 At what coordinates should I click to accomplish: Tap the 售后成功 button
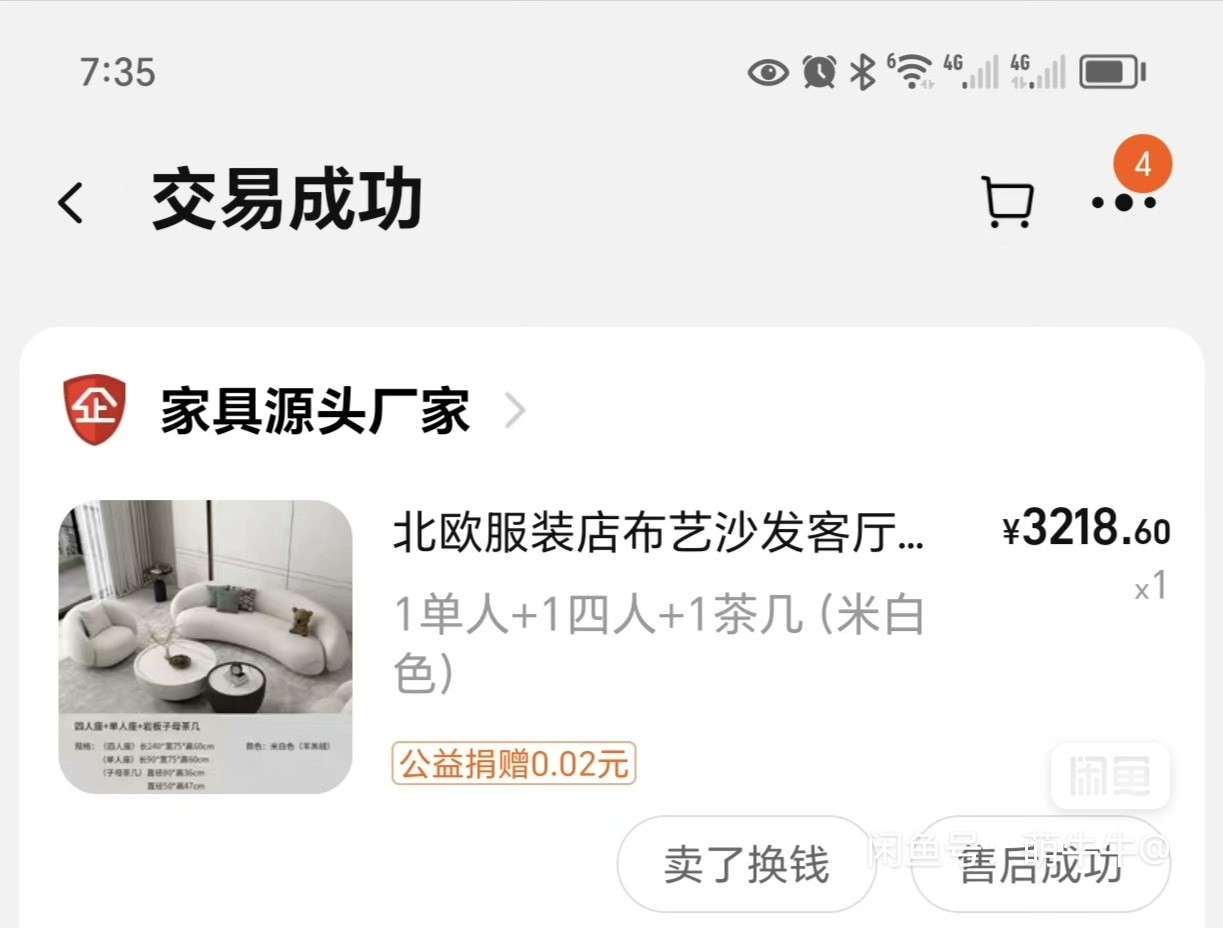tap(1041, 865)
